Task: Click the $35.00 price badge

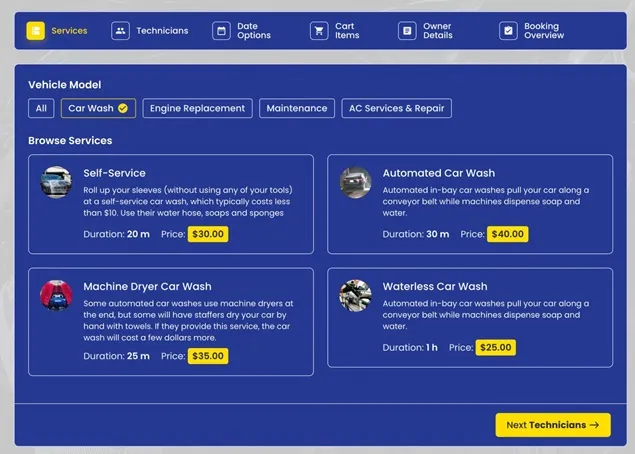Action: tap(208, 356)
